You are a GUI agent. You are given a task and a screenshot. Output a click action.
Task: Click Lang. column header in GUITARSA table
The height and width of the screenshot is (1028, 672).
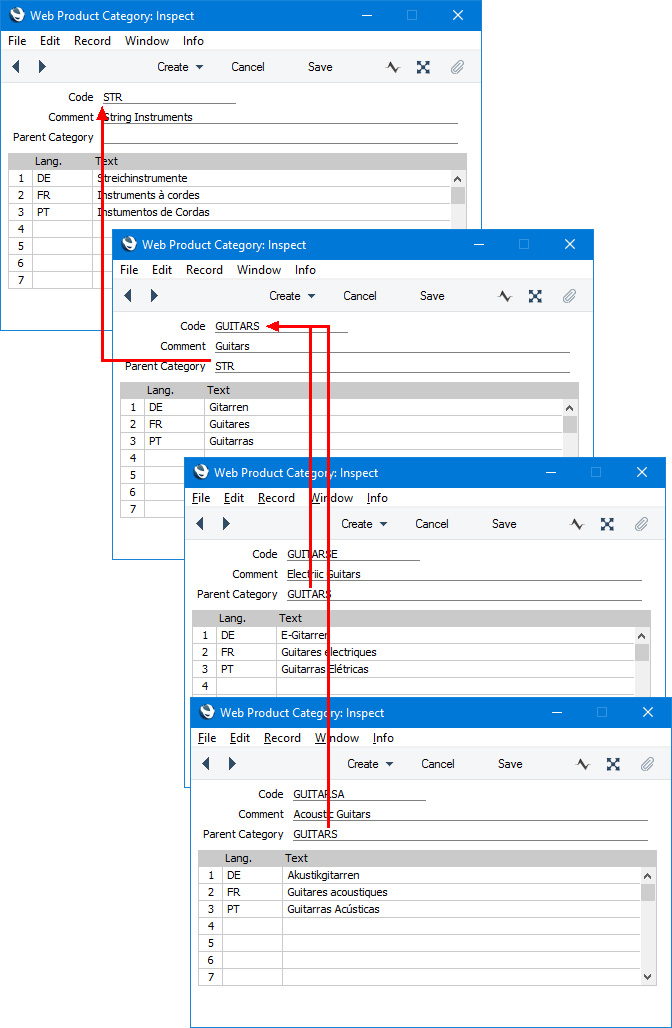(x=239, y=858)
